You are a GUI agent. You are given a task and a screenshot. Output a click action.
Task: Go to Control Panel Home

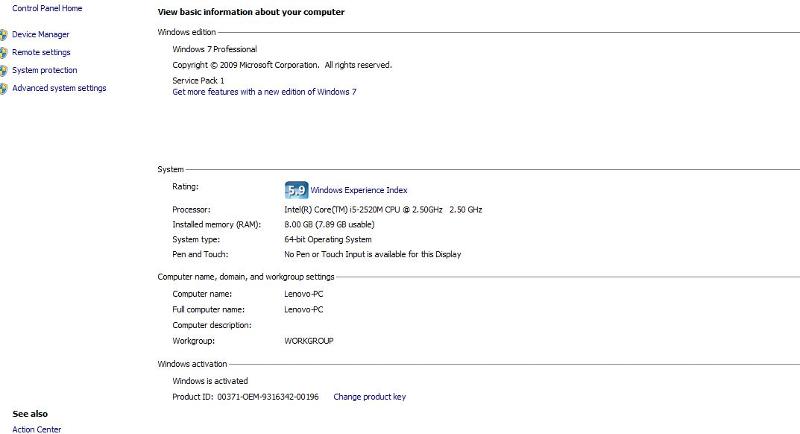pyautogui.click(x=47, y=8)
